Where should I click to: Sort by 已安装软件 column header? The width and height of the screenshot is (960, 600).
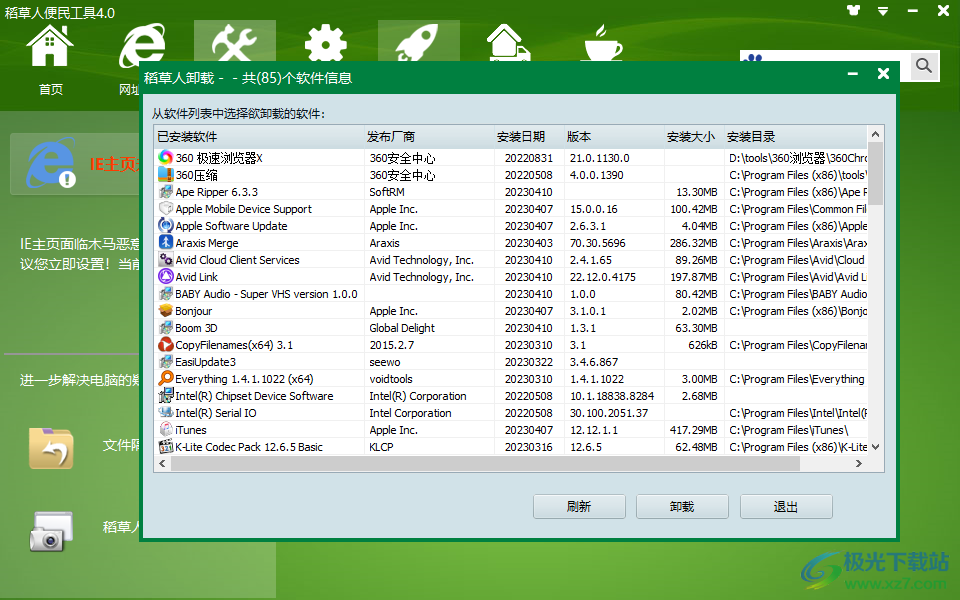point(259,137)
